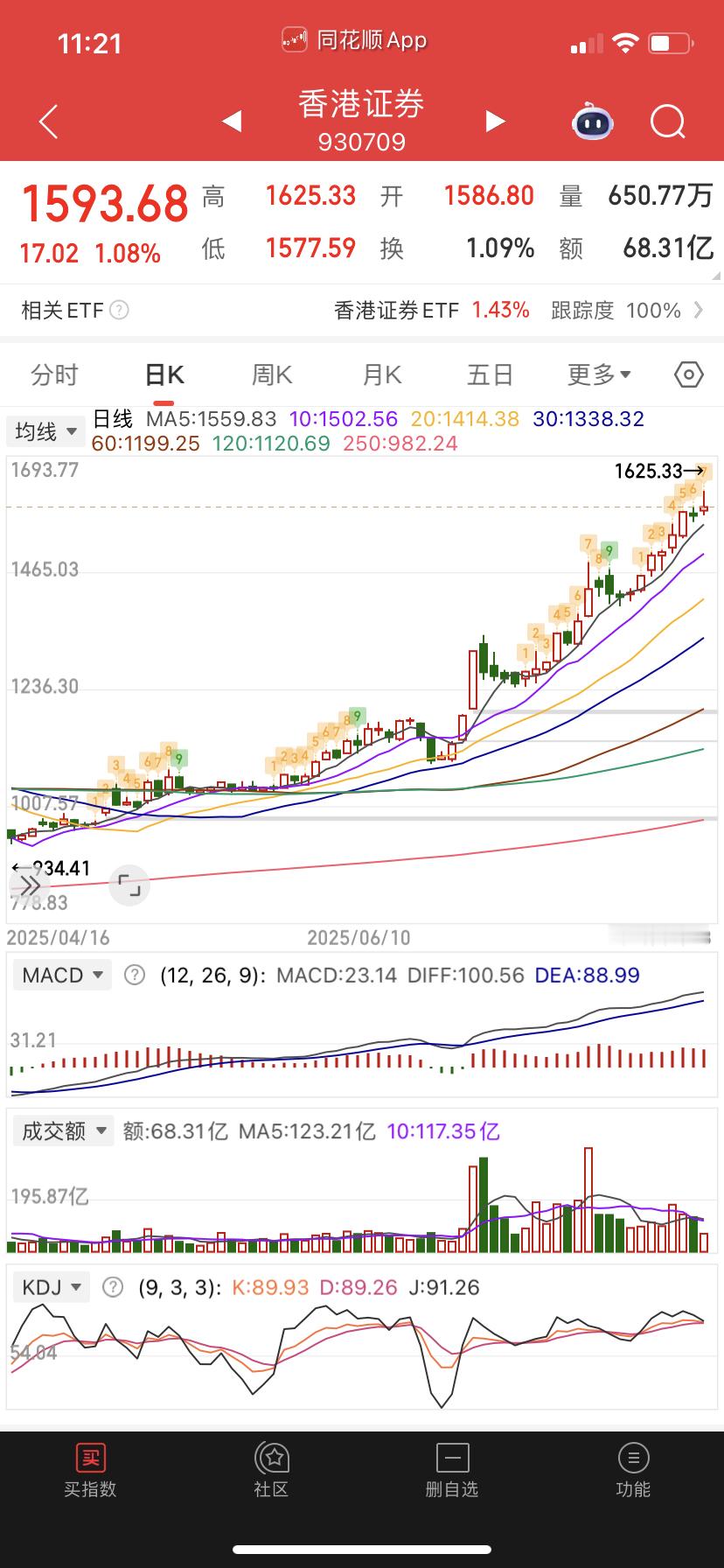The width and height of the screenshot is (724, 1568).
Task: Expand the 更多 dropdown
Action: tap(599, 375)
